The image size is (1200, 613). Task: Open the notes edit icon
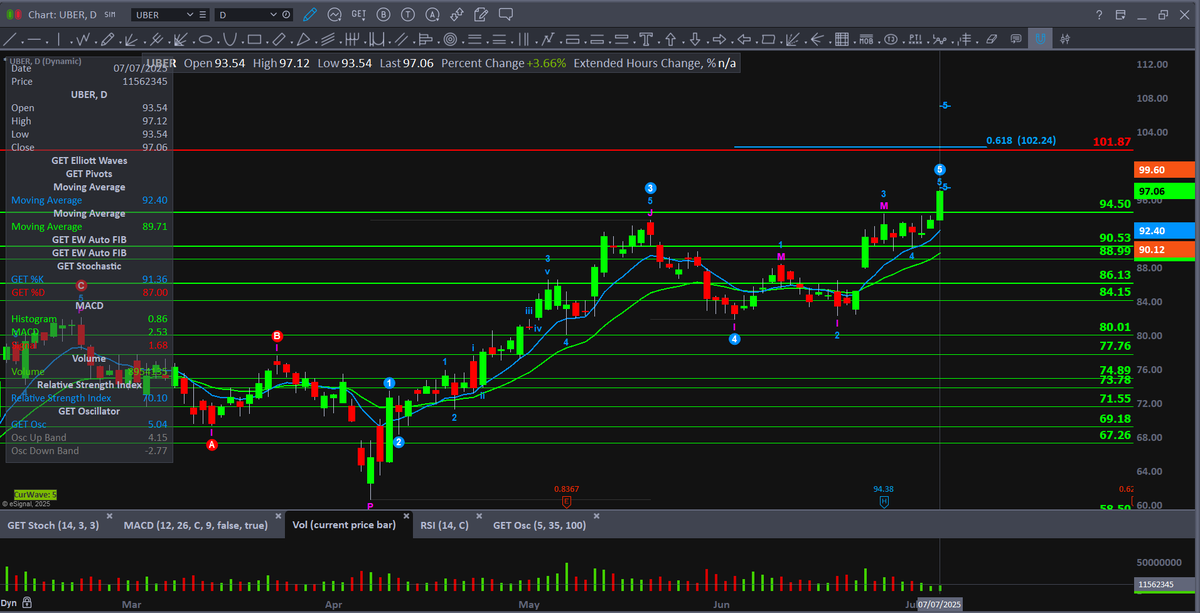pos(480,14)
